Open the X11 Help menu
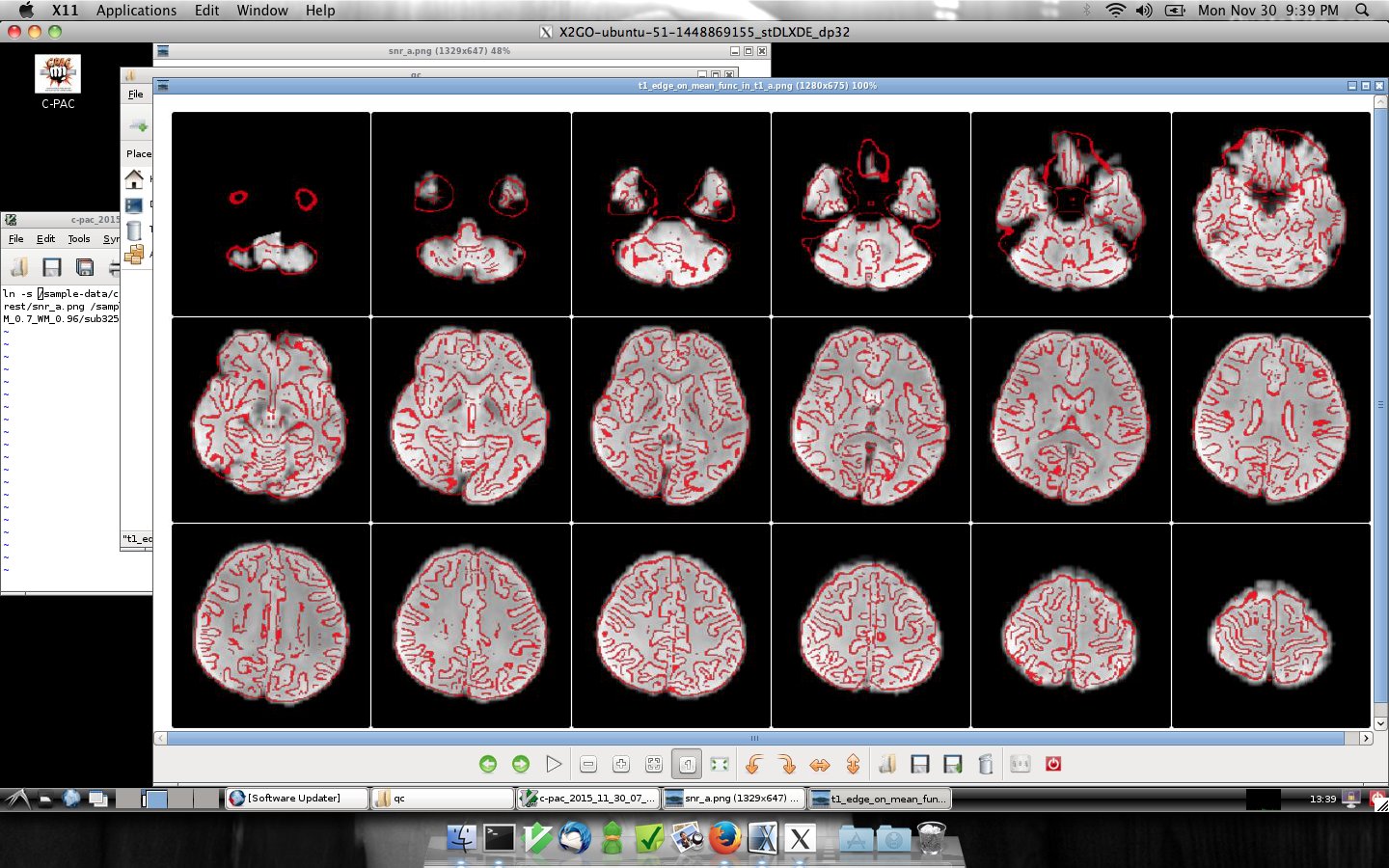 pyautogui.click(x=320, y=10)
